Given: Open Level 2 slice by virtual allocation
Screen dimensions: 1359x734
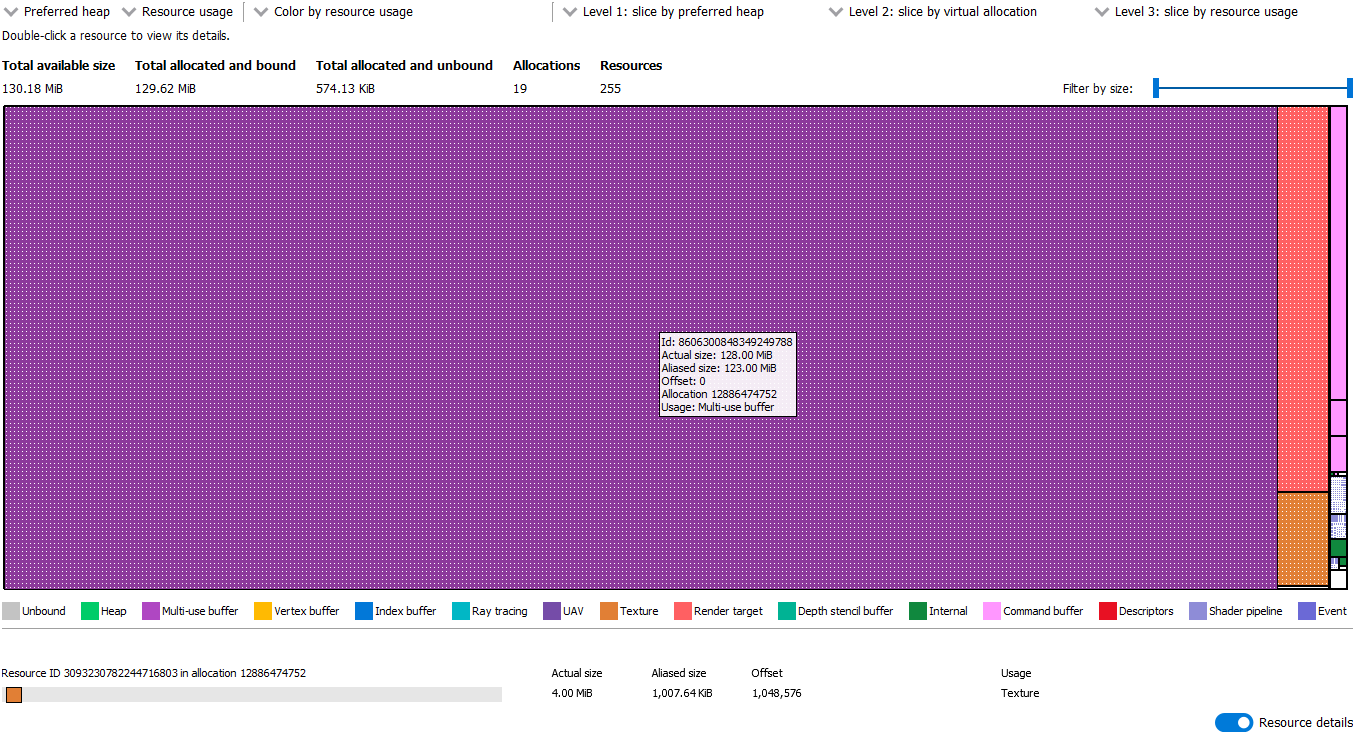Looking at the screenshot, I should (x=933, y=12).
